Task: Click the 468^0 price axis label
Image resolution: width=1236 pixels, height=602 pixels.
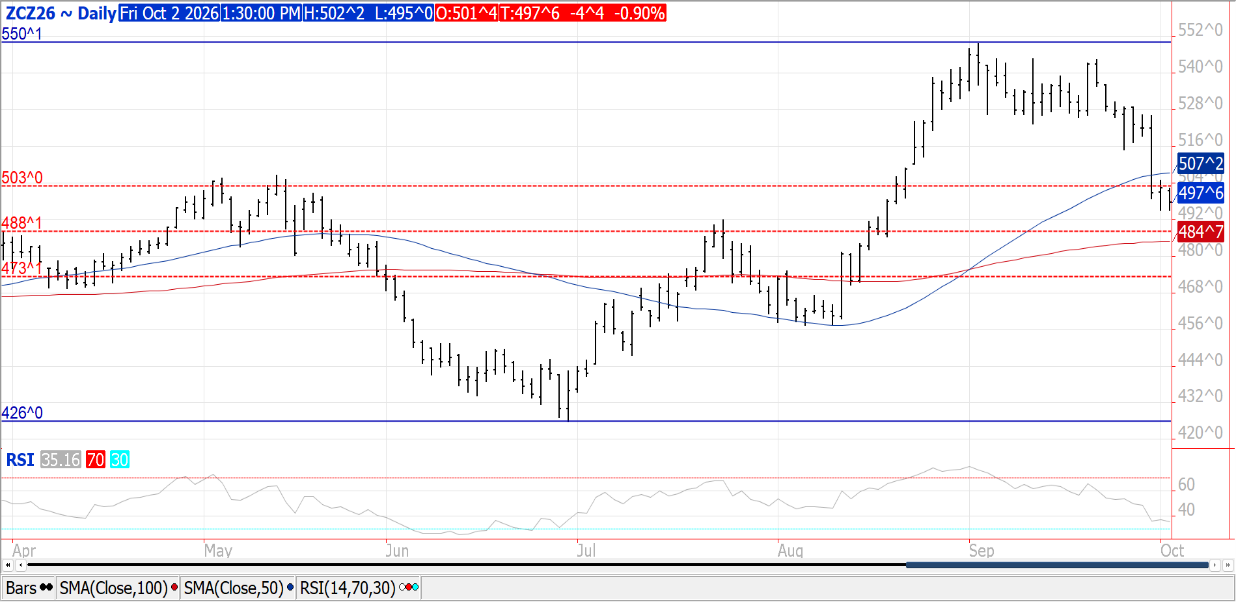Action: [x=1202, y=287]
